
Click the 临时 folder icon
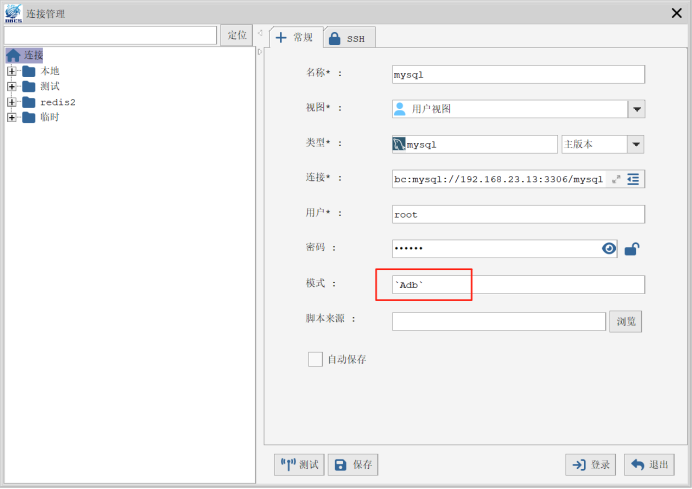29,117
